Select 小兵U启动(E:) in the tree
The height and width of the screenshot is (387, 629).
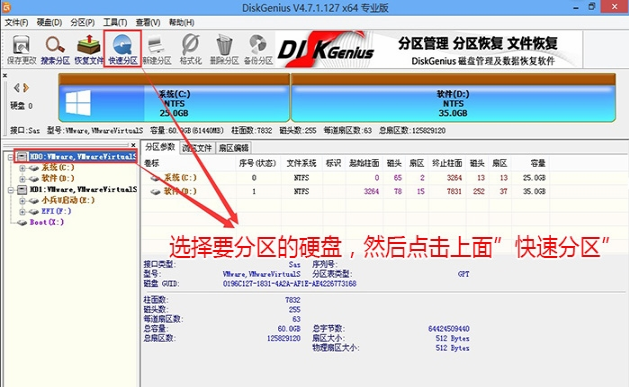(x=68, y=200)
